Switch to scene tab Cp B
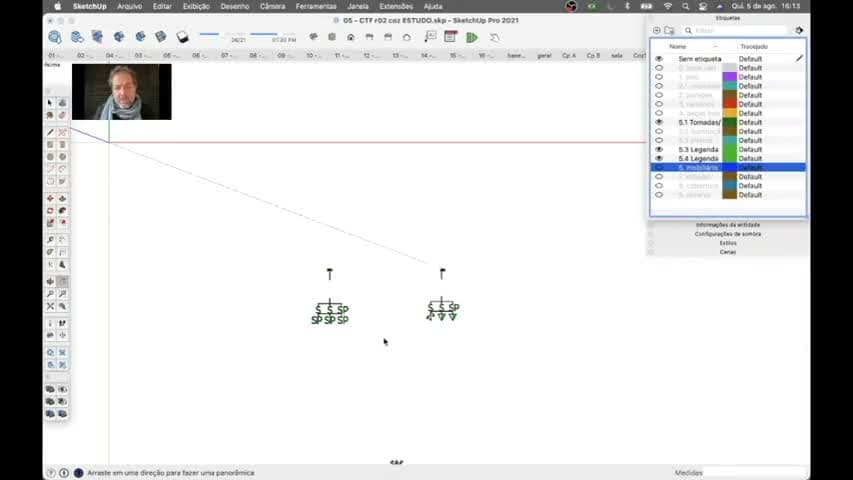 [593, 56]
